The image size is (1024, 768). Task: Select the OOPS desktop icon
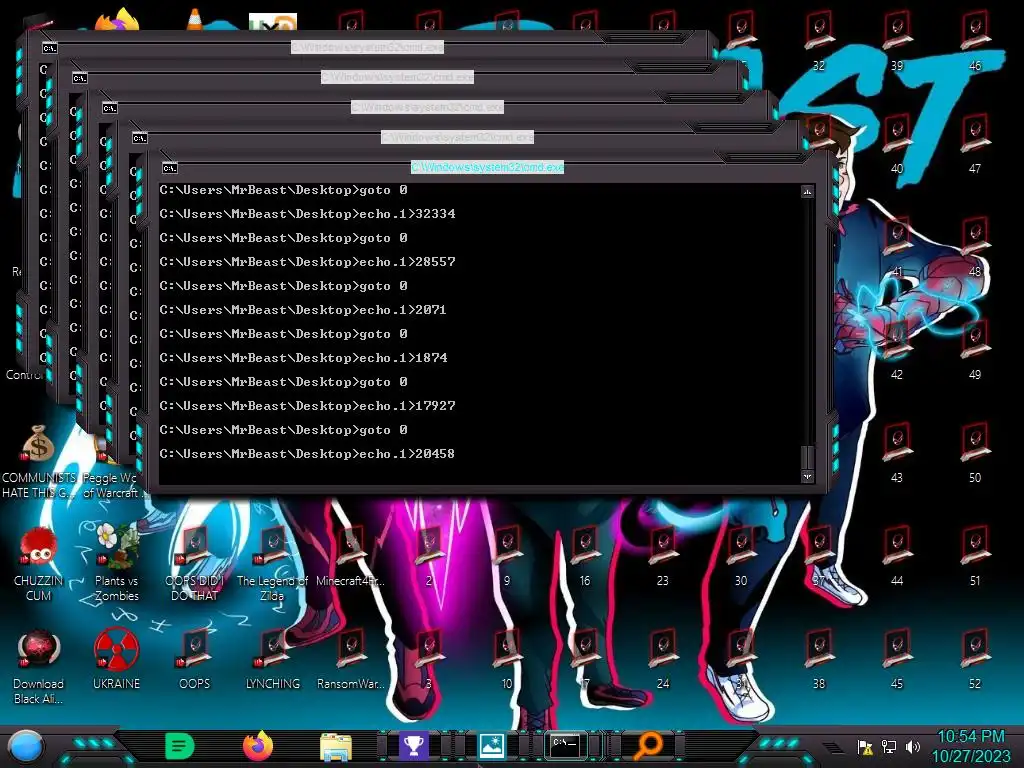click(x=195, y=658)
